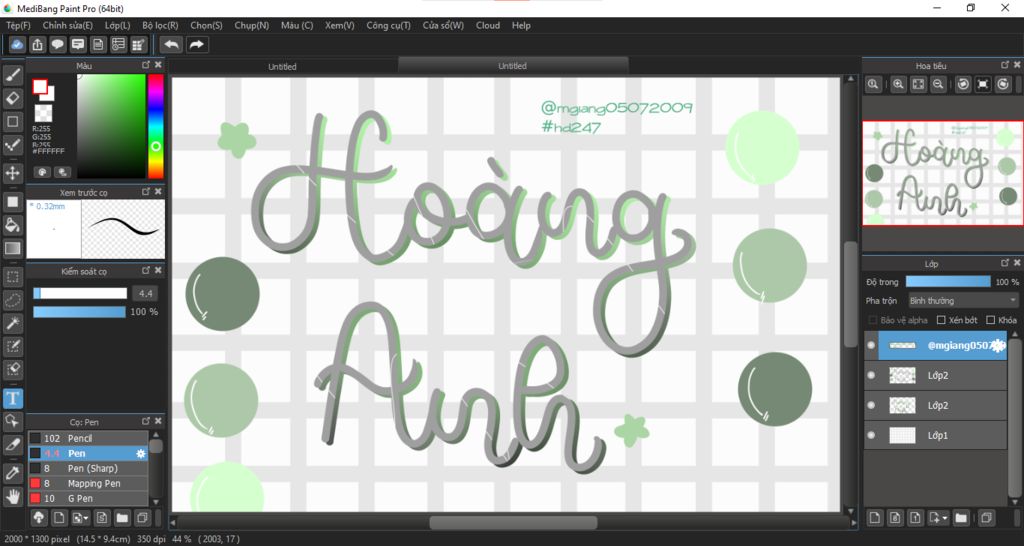
Task: Select the transparent color swatch
Action: [44, 112]
